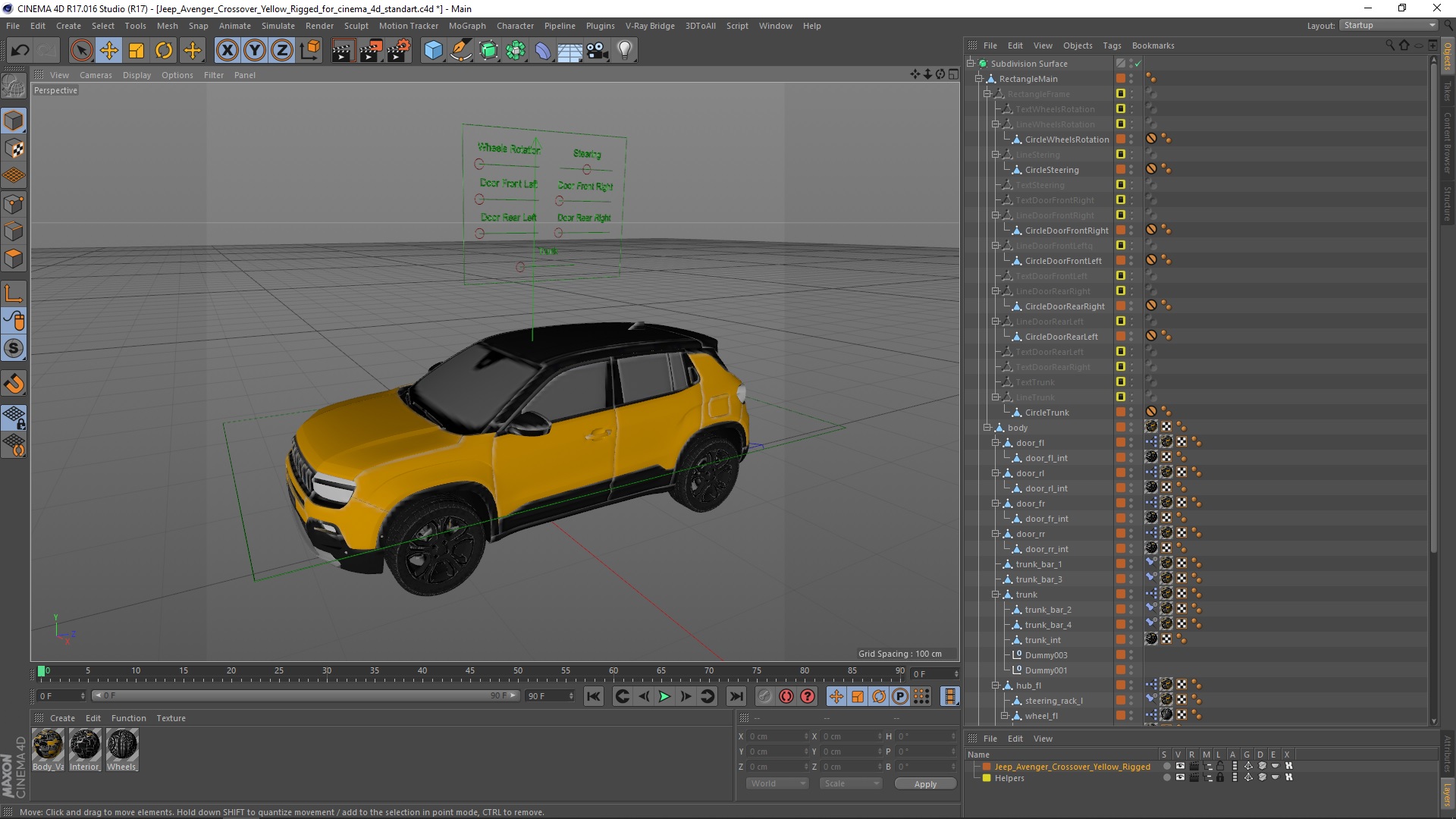Viewport: 1456px width, 819px height.
Task: Open the Array modeling objects icon
Action: tap(516, 51)
